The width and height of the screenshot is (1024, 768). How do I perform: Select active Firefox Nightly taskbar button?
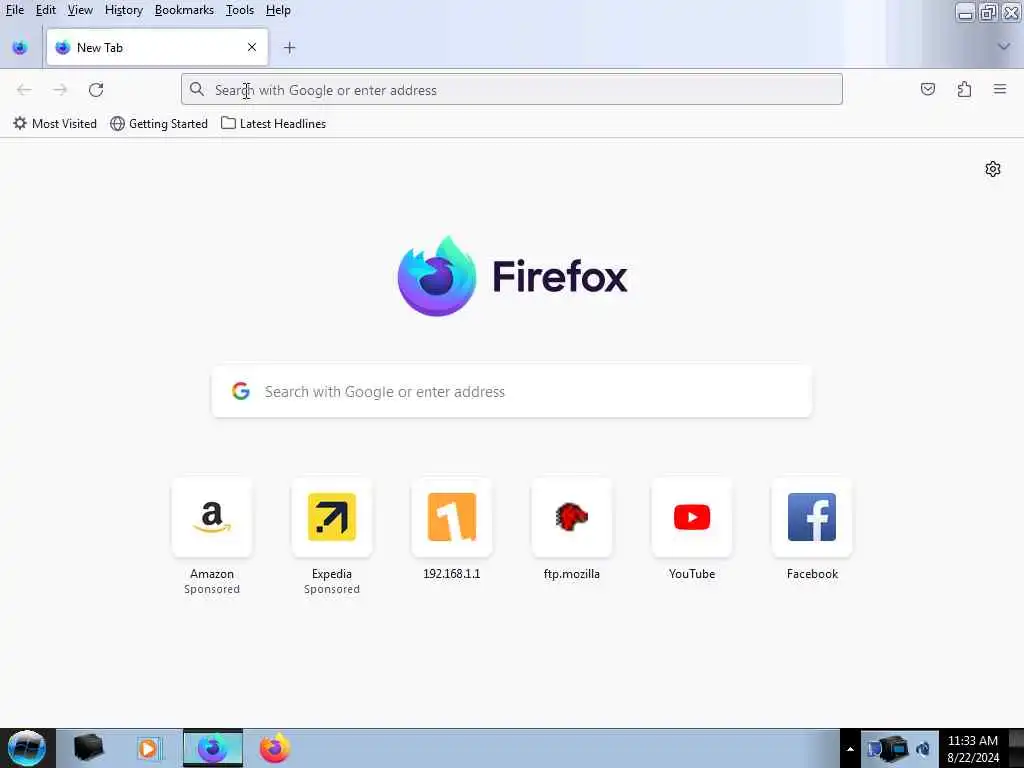pos(213,748)
